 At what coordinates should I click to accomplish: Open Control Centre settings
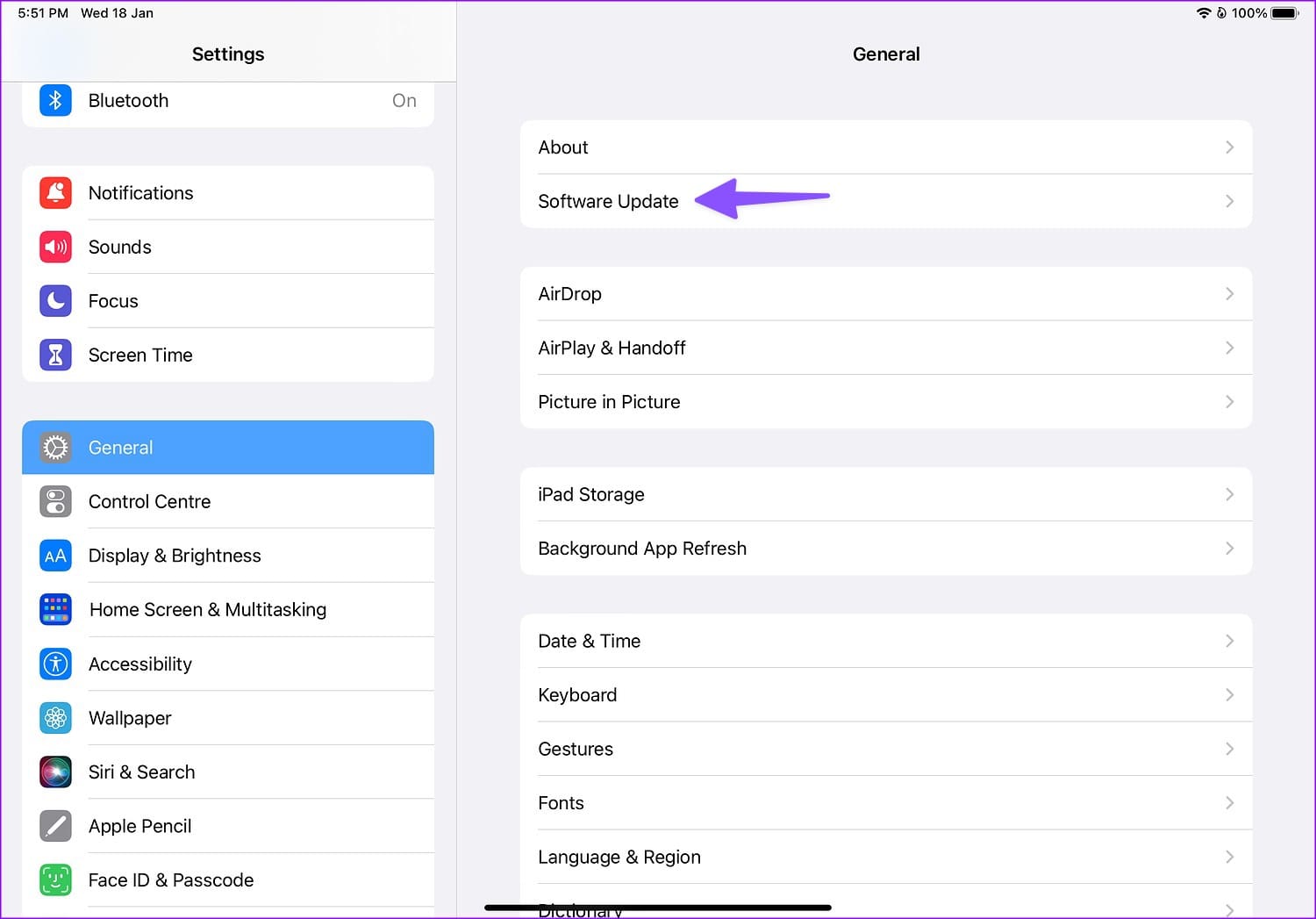tap(228, 502)
